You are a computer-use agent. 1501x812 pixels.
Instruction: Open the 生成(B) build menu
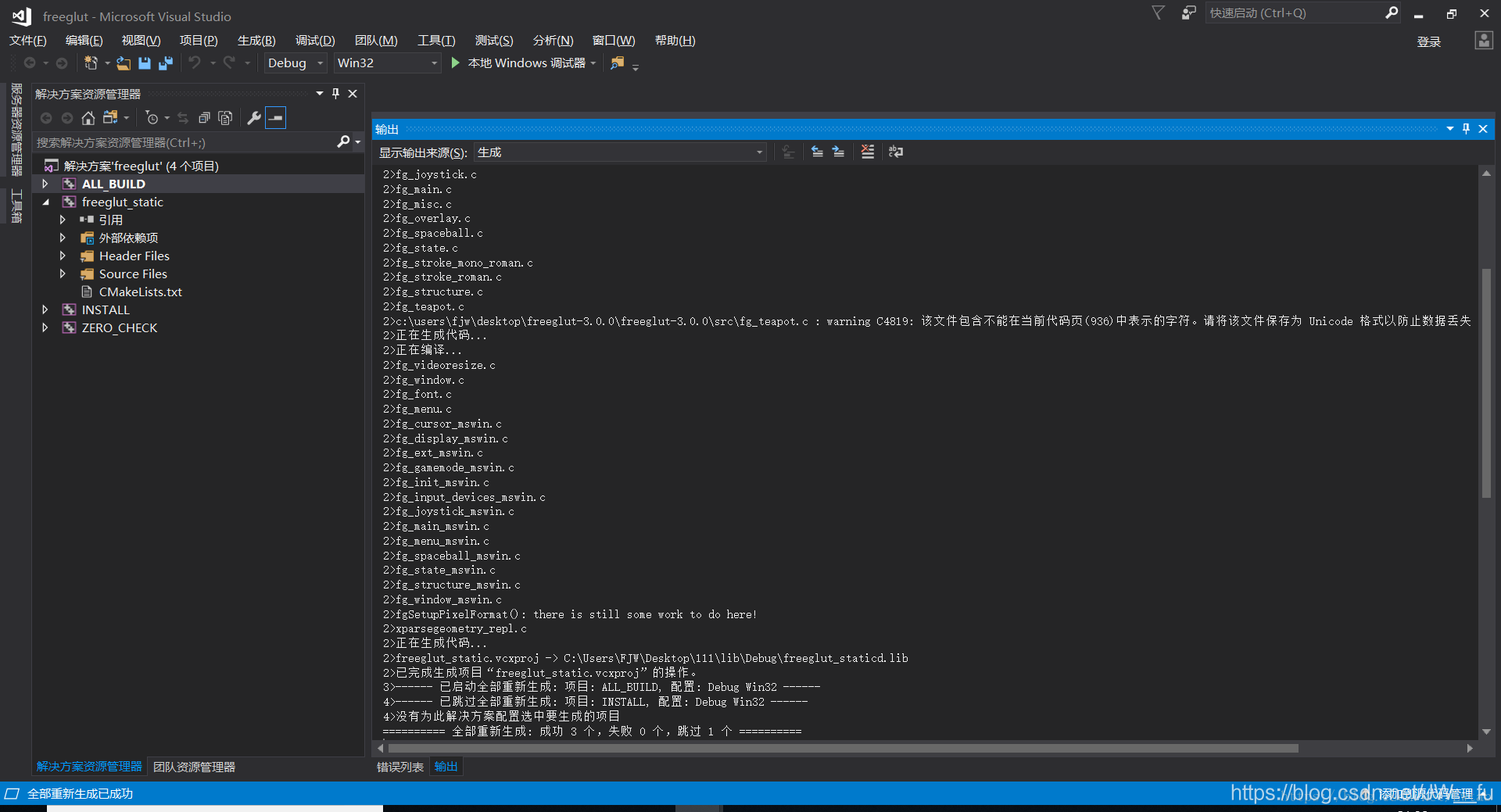[256, 41]
